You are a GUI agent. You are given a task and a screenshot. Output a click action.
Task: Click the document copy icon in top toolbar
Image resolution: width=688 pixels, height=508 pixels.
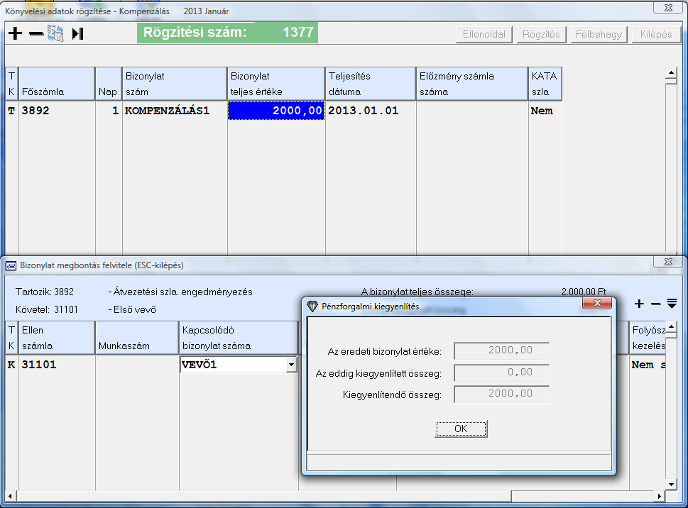(55, 33)
